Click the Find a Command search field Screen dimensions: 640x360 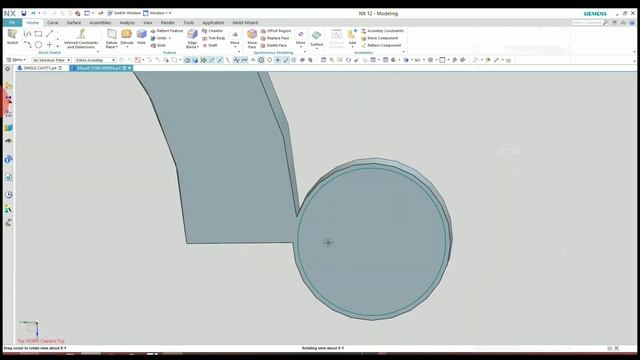(x=587, y=23)
